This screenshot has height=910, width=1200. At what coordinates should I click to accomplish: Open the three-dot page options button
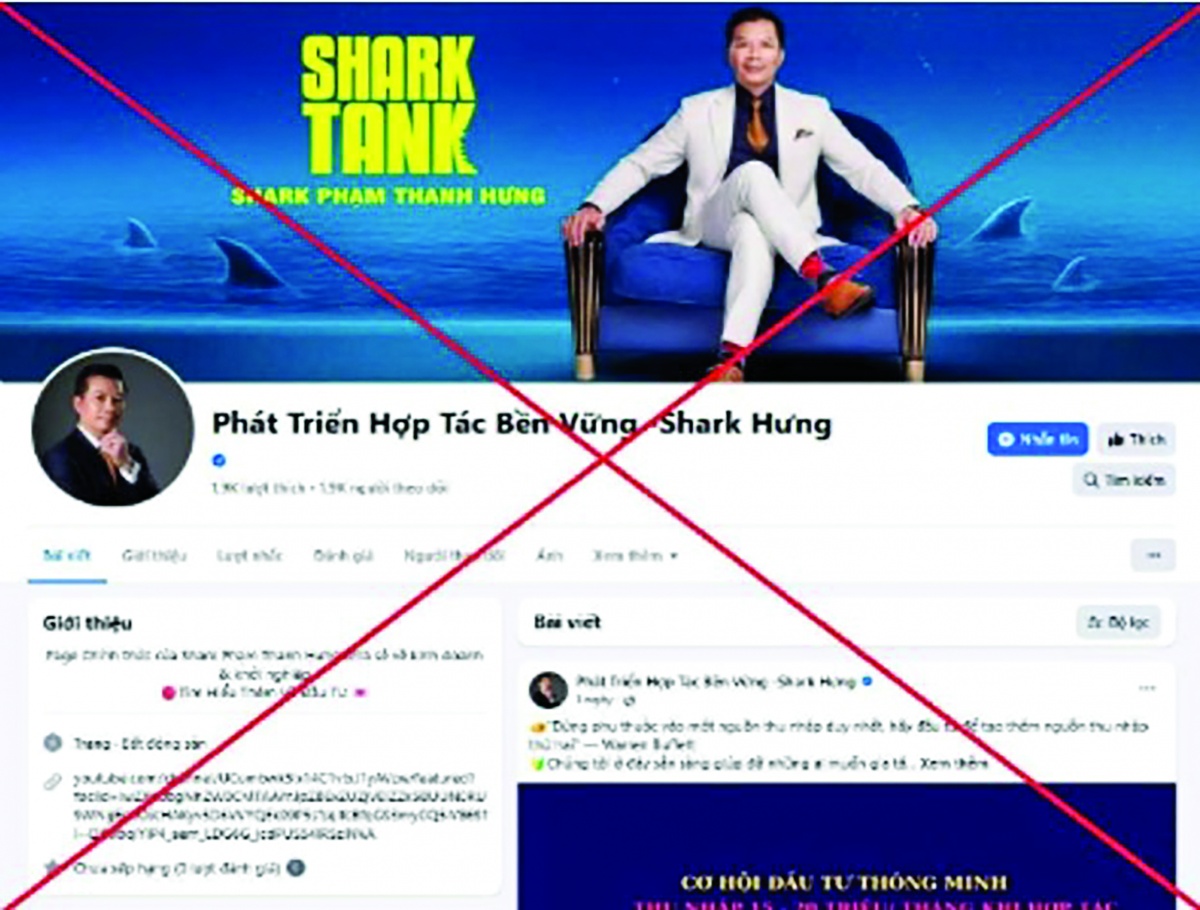[x=1154, y=555]
